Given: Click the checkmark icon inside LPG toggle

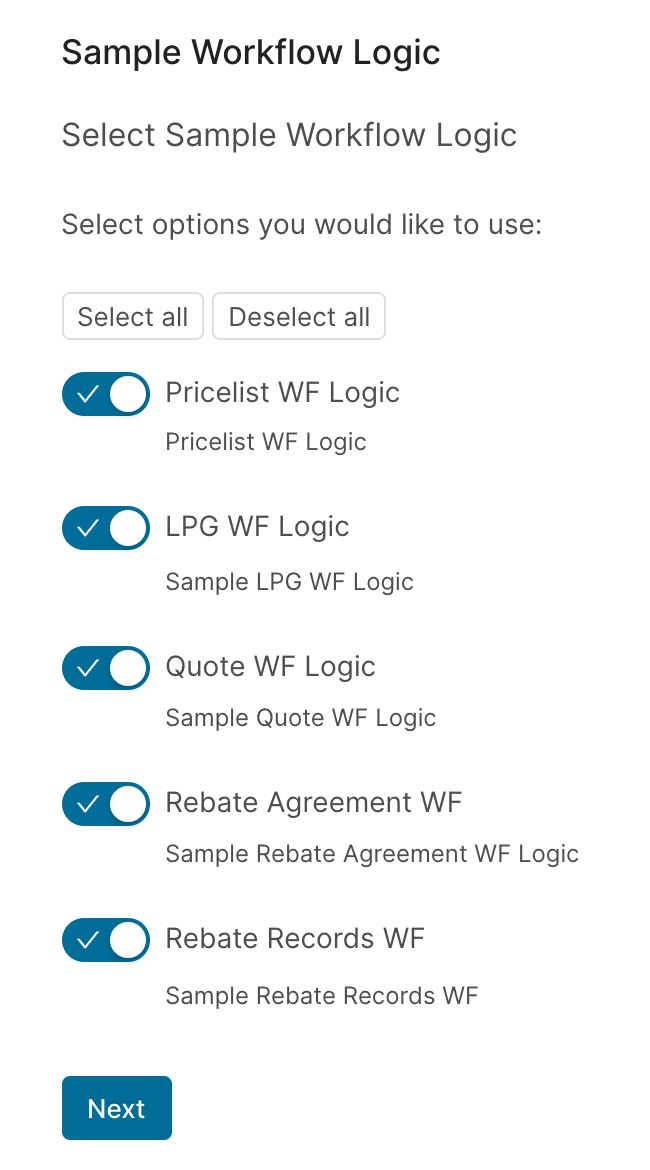Looking at the screenshot, I should pyautogui.click(x=87, y=529).
